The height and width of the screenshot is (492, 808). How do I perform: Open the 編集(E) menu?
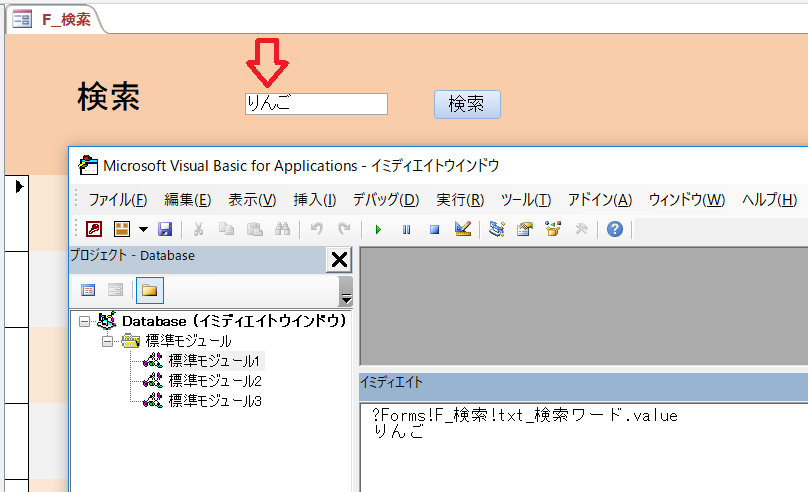(188, 200)
